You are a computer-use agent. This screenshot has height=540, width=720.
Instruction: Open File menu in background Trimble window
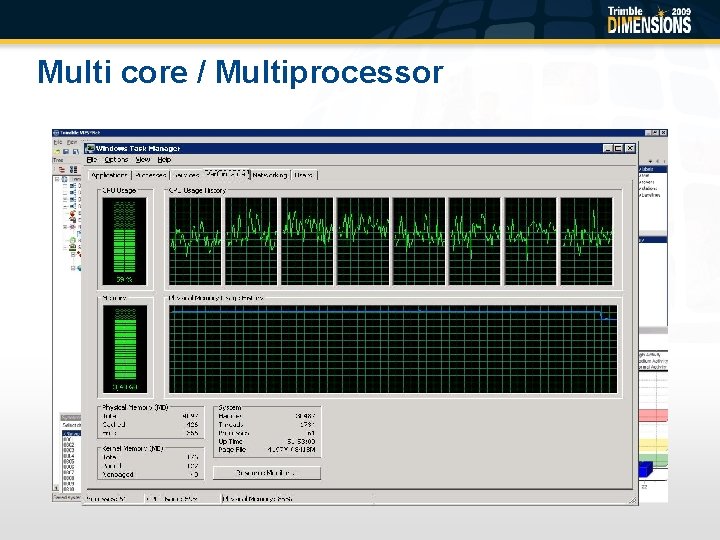[58, 142]
